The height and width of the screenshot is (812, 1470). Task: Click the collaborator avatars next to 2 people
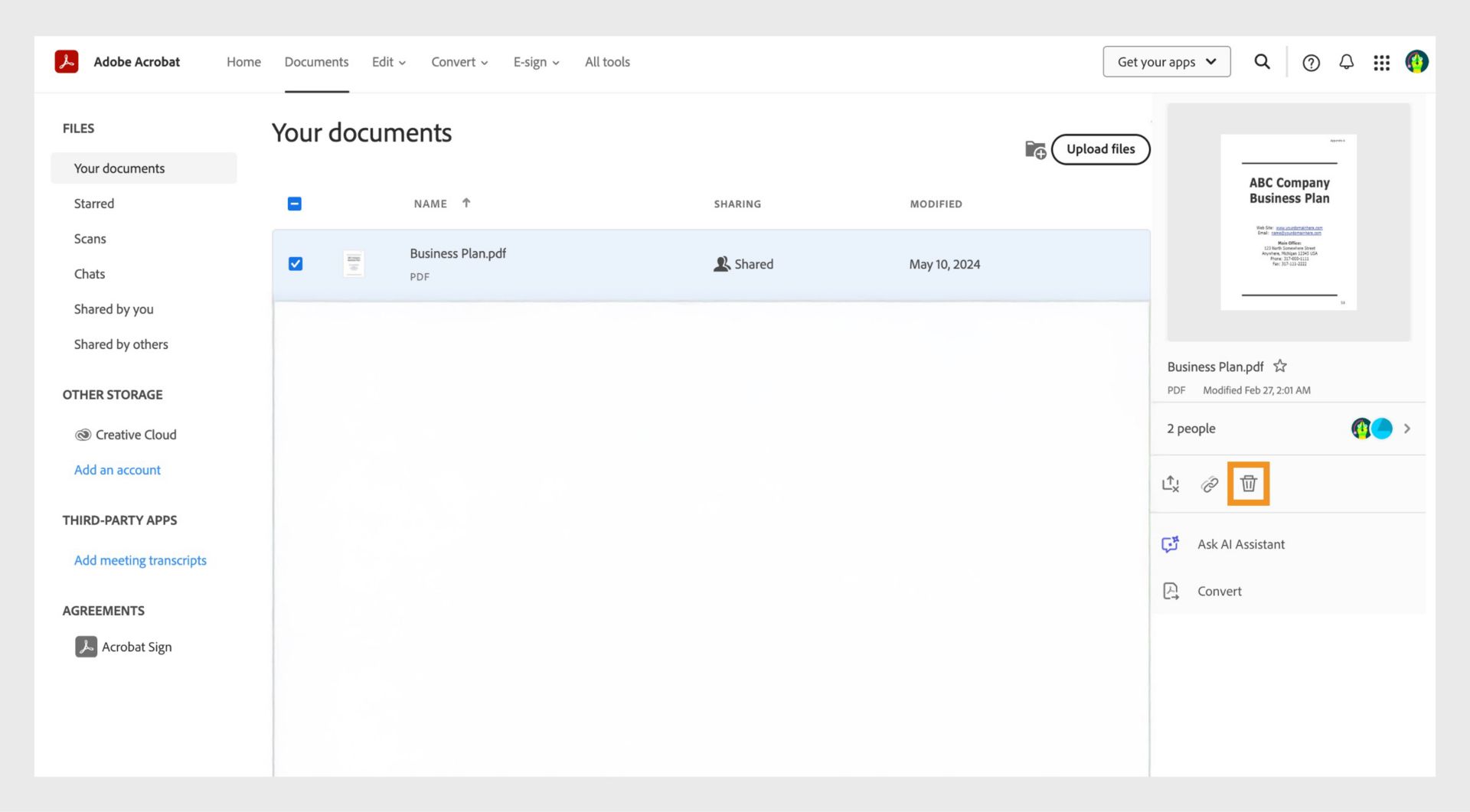(1371, 429)
